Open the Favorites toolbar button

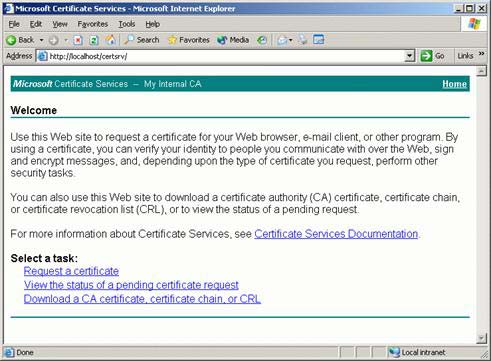(189, 40)
